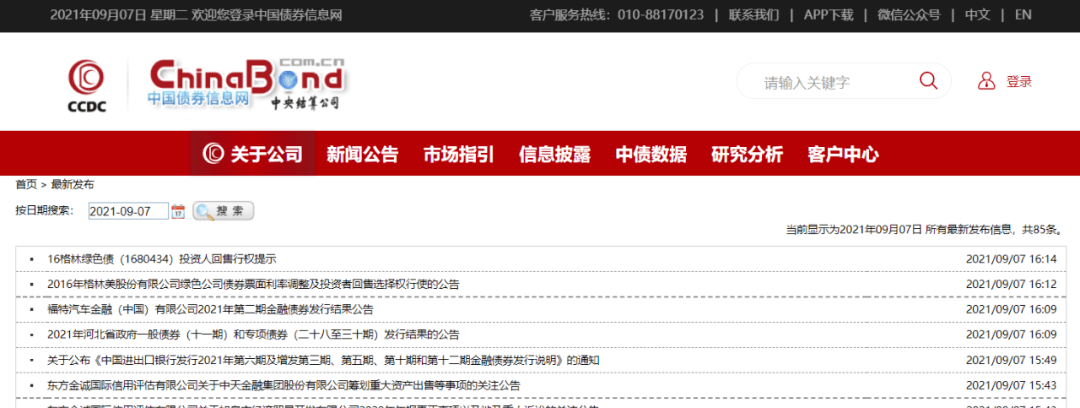Viewport: 1080px width, 408px height.
Task: Click the ChinaBond 中国债券信息网 logo
Action: [x=245, y=84]
